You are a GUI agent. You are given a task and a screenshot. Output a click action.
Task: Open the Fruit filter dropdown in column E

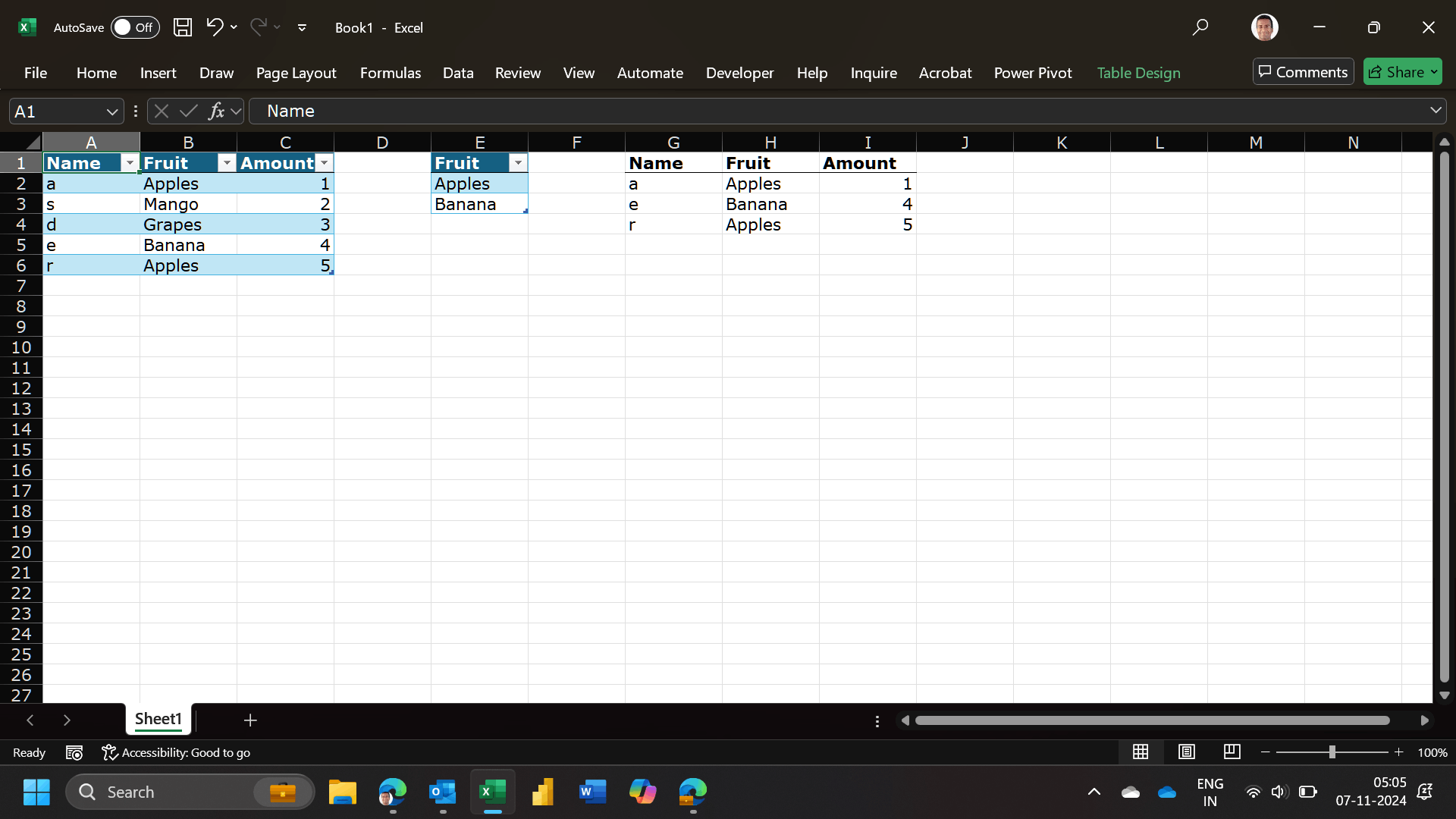(x=518, y=163)
